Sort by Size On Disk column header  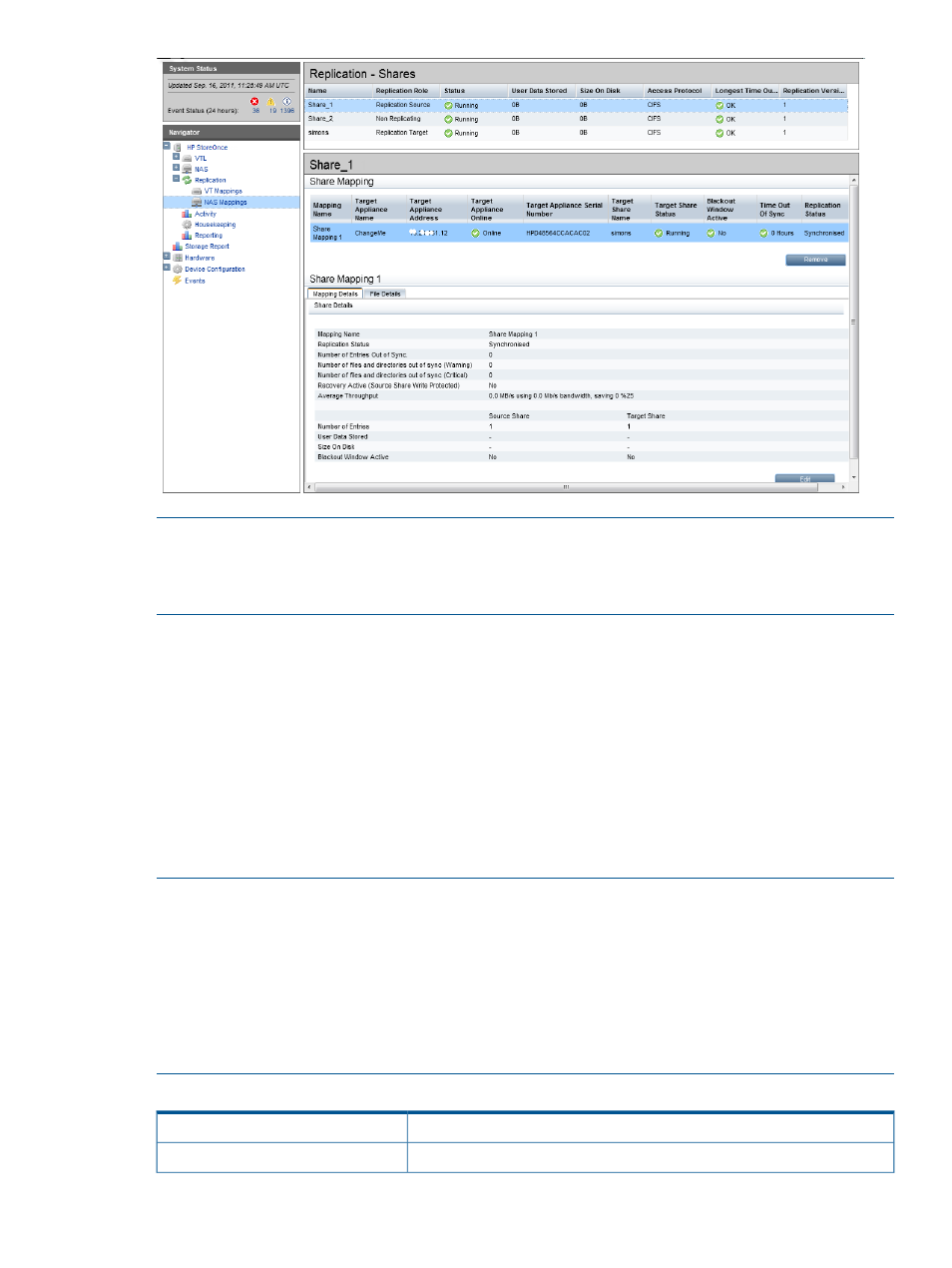[x=610, y=91]
